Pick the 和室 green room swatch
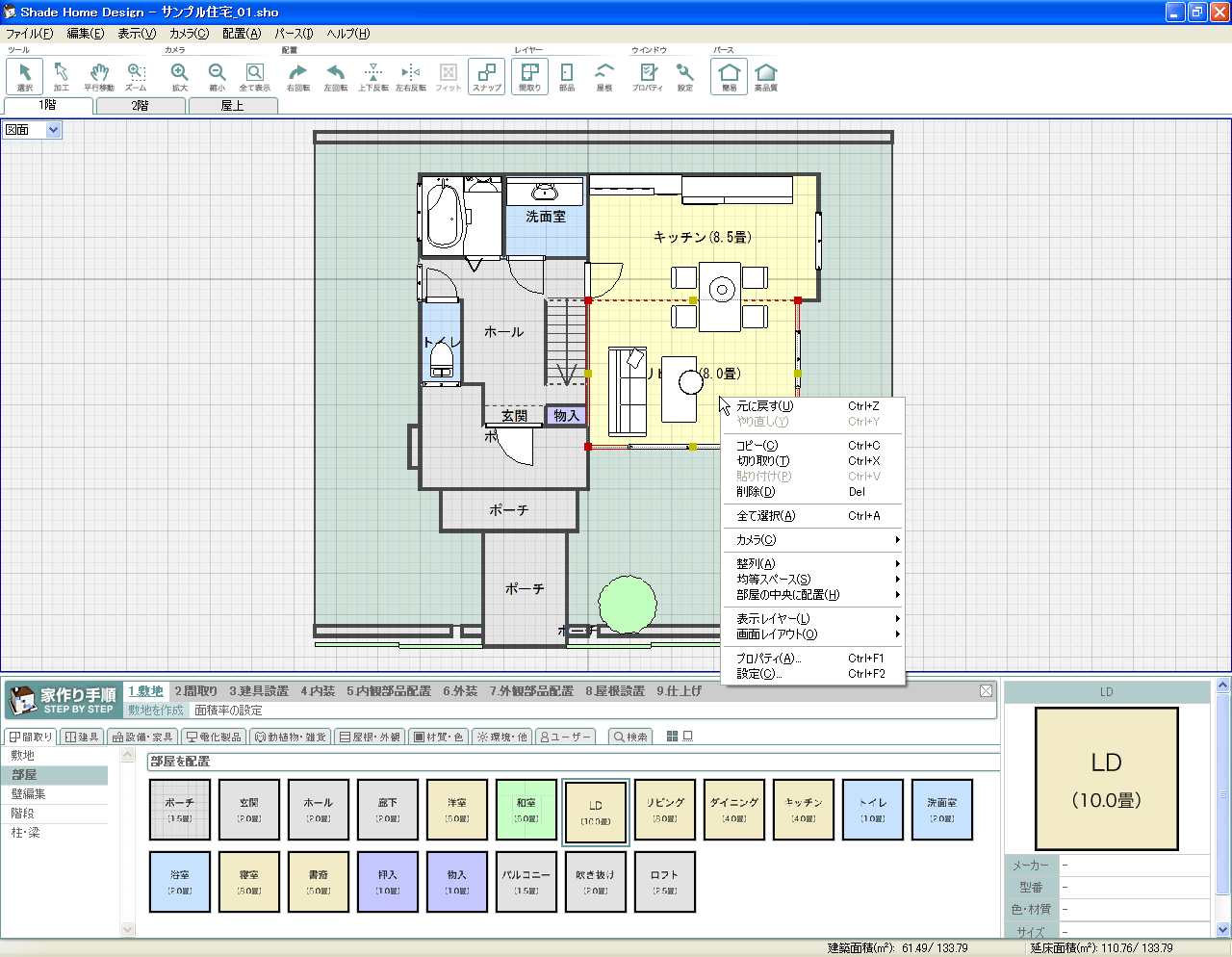 pyautogui.click(x=526, y=810)
